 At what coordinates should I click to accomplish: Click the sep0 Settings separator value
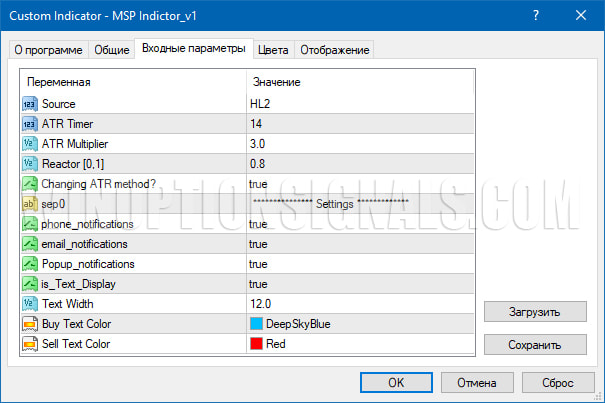point(331,204)
